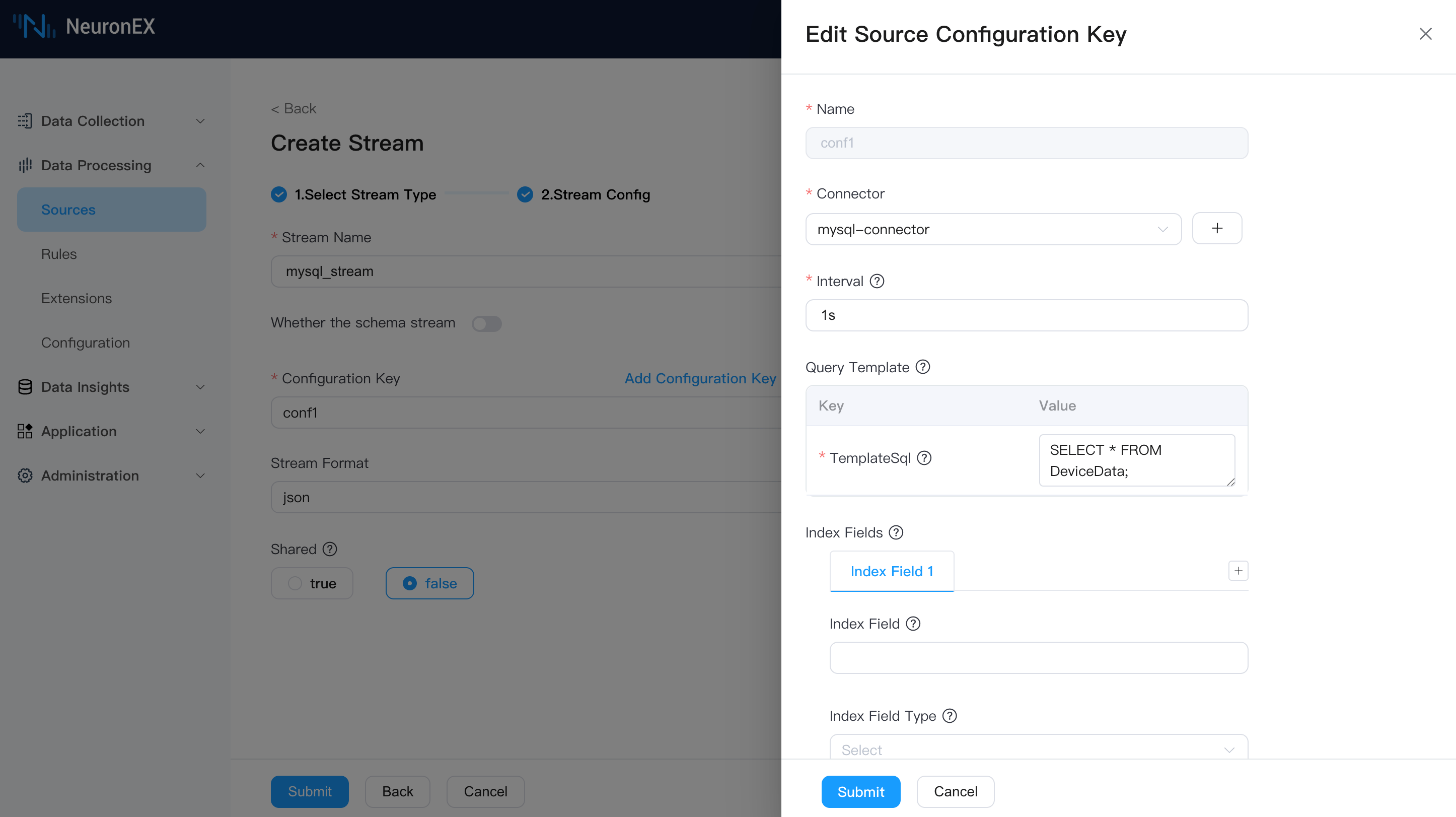Click the Add Configuration Key link
This screenshot has width=1456, height=817.
pos(700,378)
